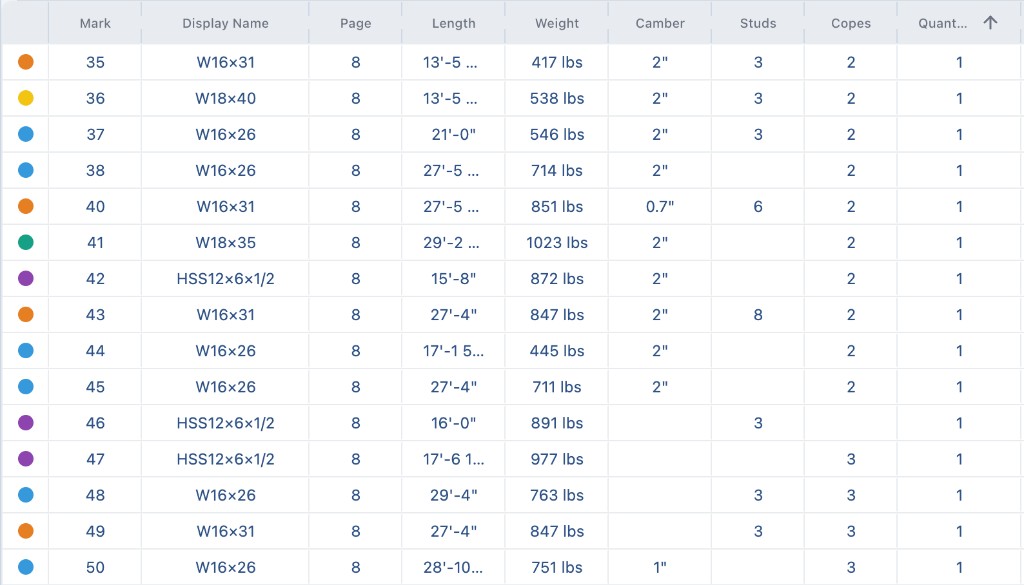Click the green dot for mark 41
The width and height of the screenshot is (1024, 585).
(x=25, y=242)
